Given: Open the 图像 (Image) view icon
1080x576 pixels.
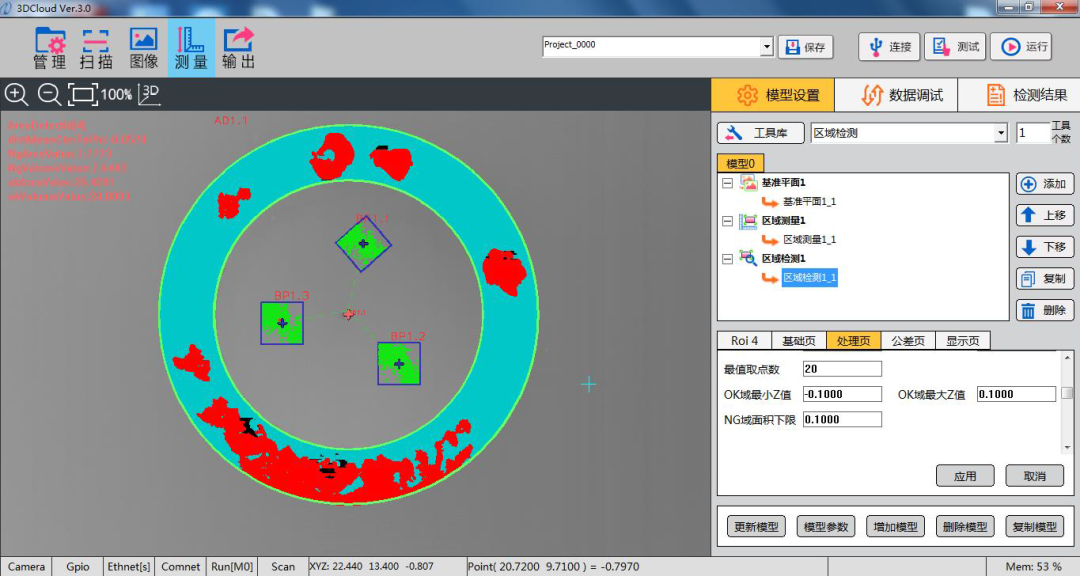Looking at the screenshot, I should 143,46.
